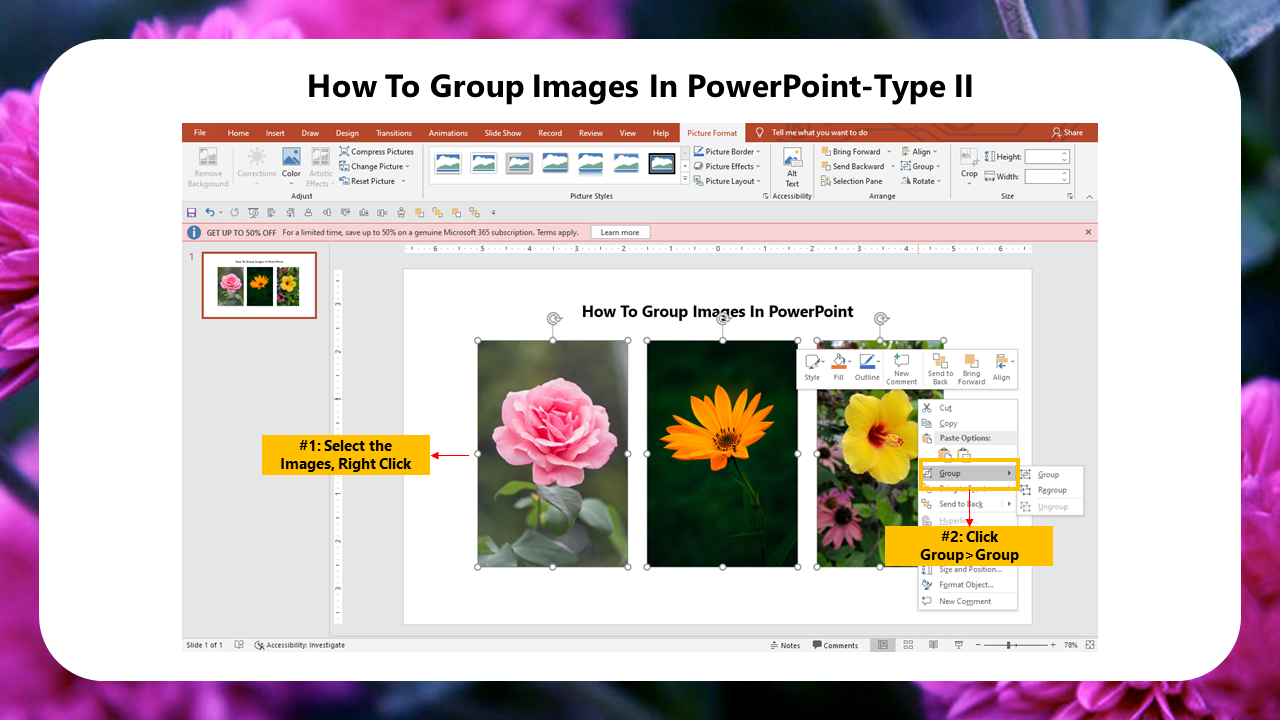Click the zoom out minus button
Viewport: 1280px width, 720px height.
point(977,645)
